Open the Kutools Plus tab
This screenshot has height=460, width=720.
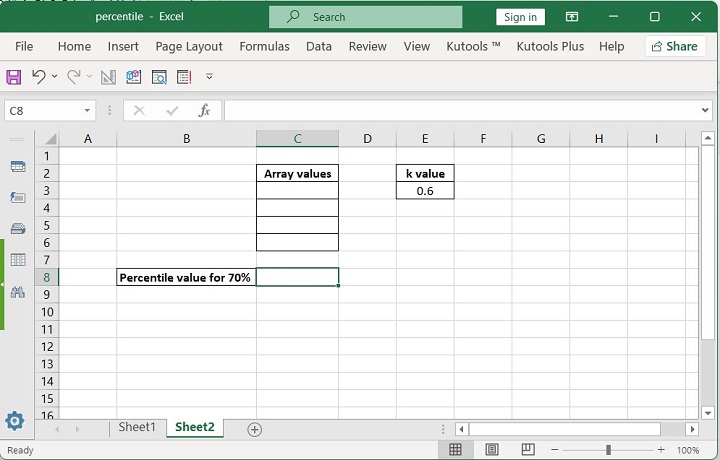pyautogui.click(x=550, y=46)
